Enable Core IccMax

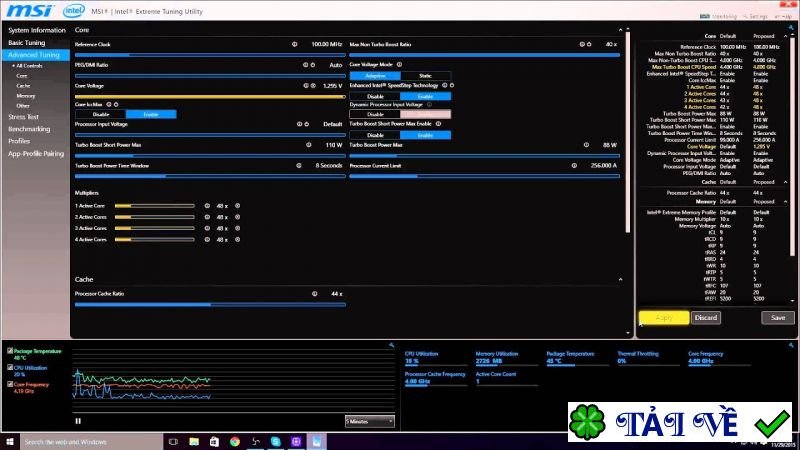click(x=151, y=114)
